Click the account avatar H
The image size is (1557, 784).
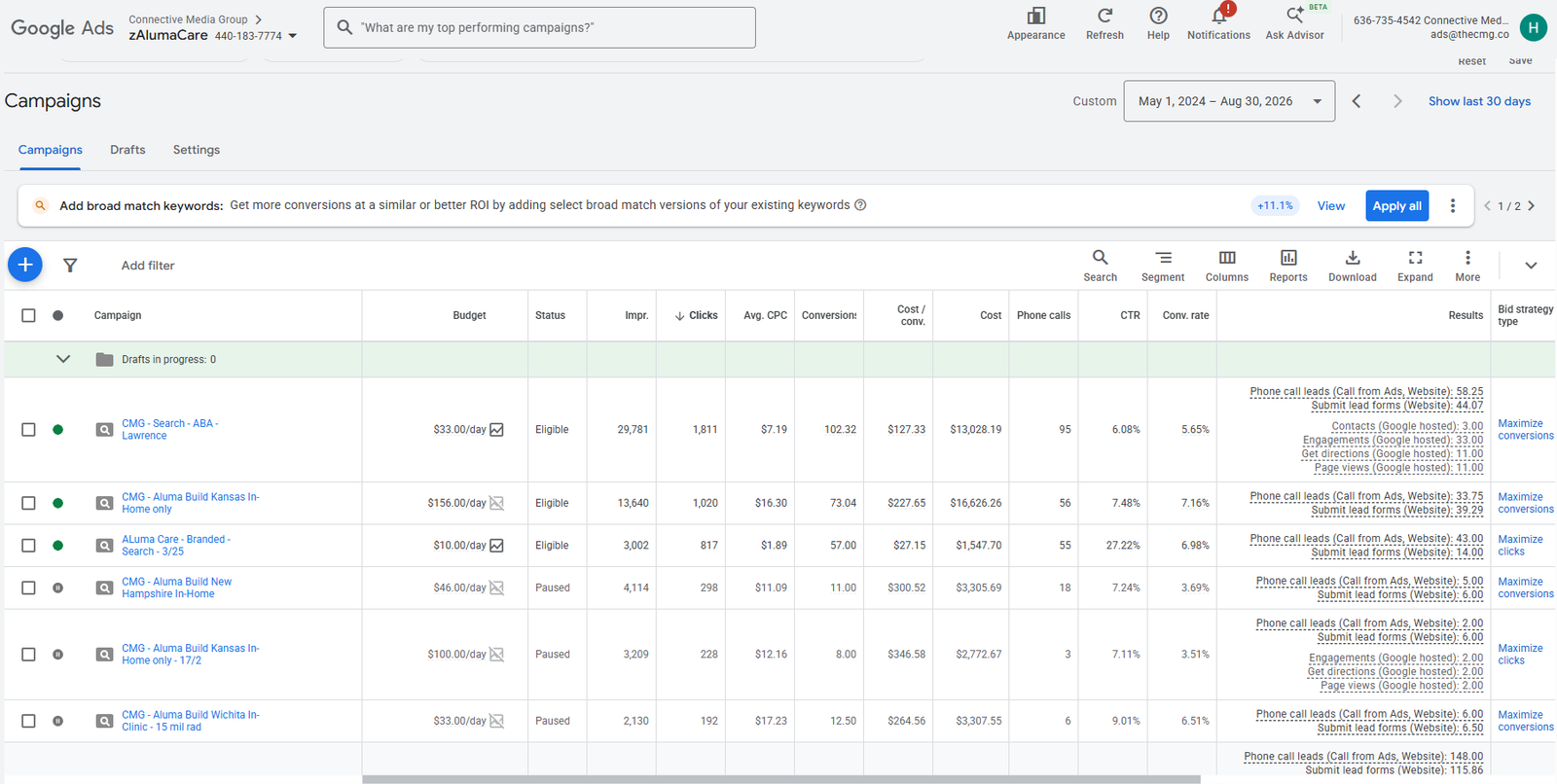point(1534,27)
